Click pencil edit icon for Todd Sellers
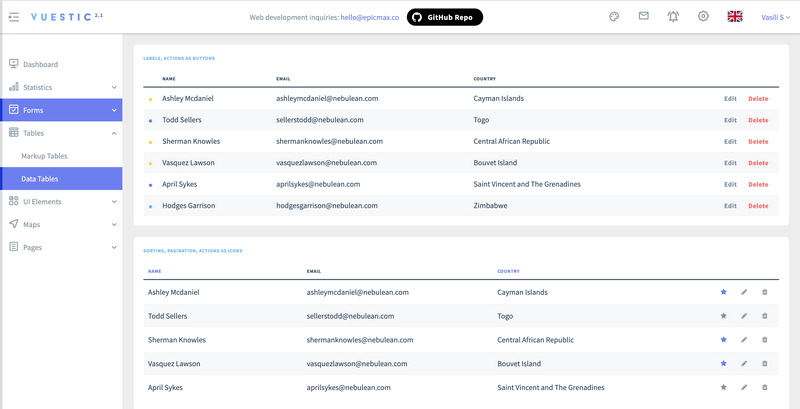This screenshot has height=409, width=800. coord(744,316)
